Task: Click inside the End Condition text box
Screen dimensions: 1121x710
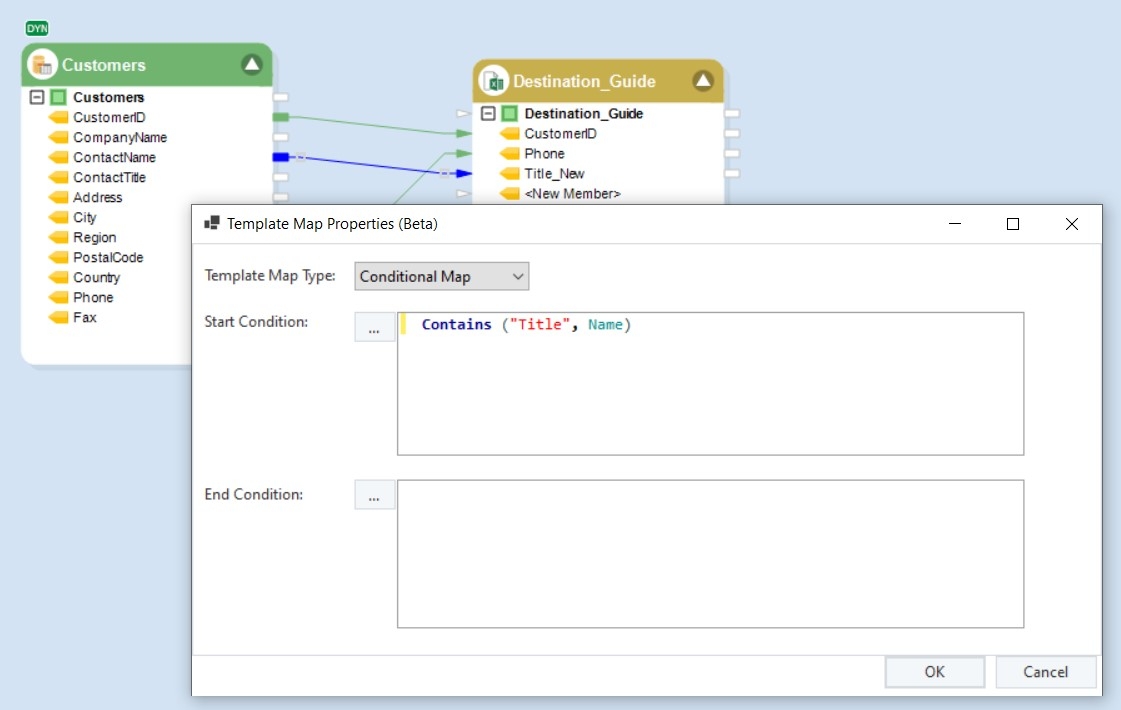Action: click(x=710, y=554)
